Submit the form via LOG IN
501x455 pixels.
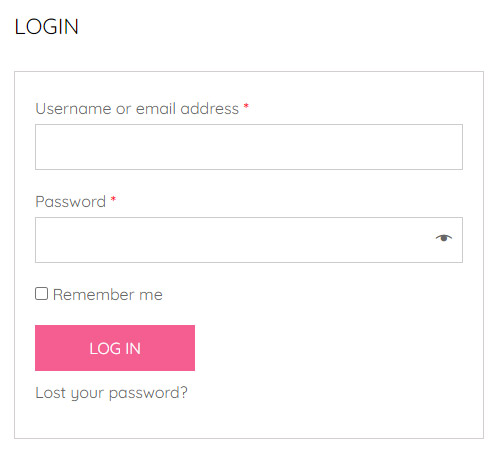[115, 348]
